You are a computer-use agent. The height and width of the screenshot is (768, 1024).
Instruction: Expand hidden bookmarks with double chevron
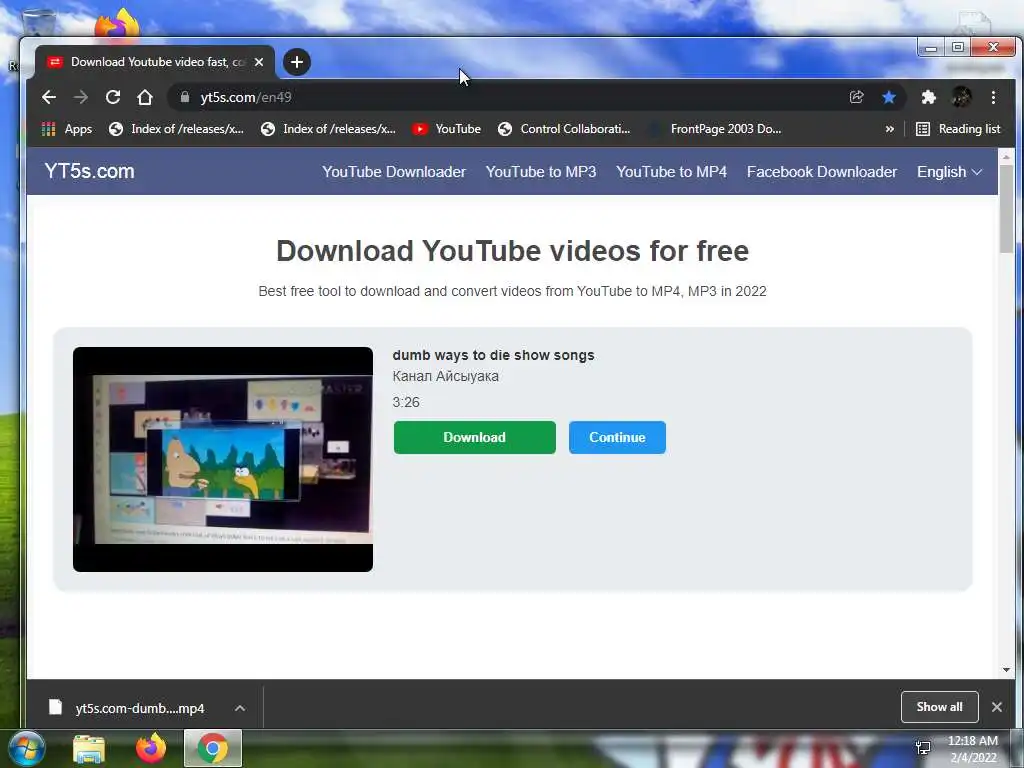[889, 129]
